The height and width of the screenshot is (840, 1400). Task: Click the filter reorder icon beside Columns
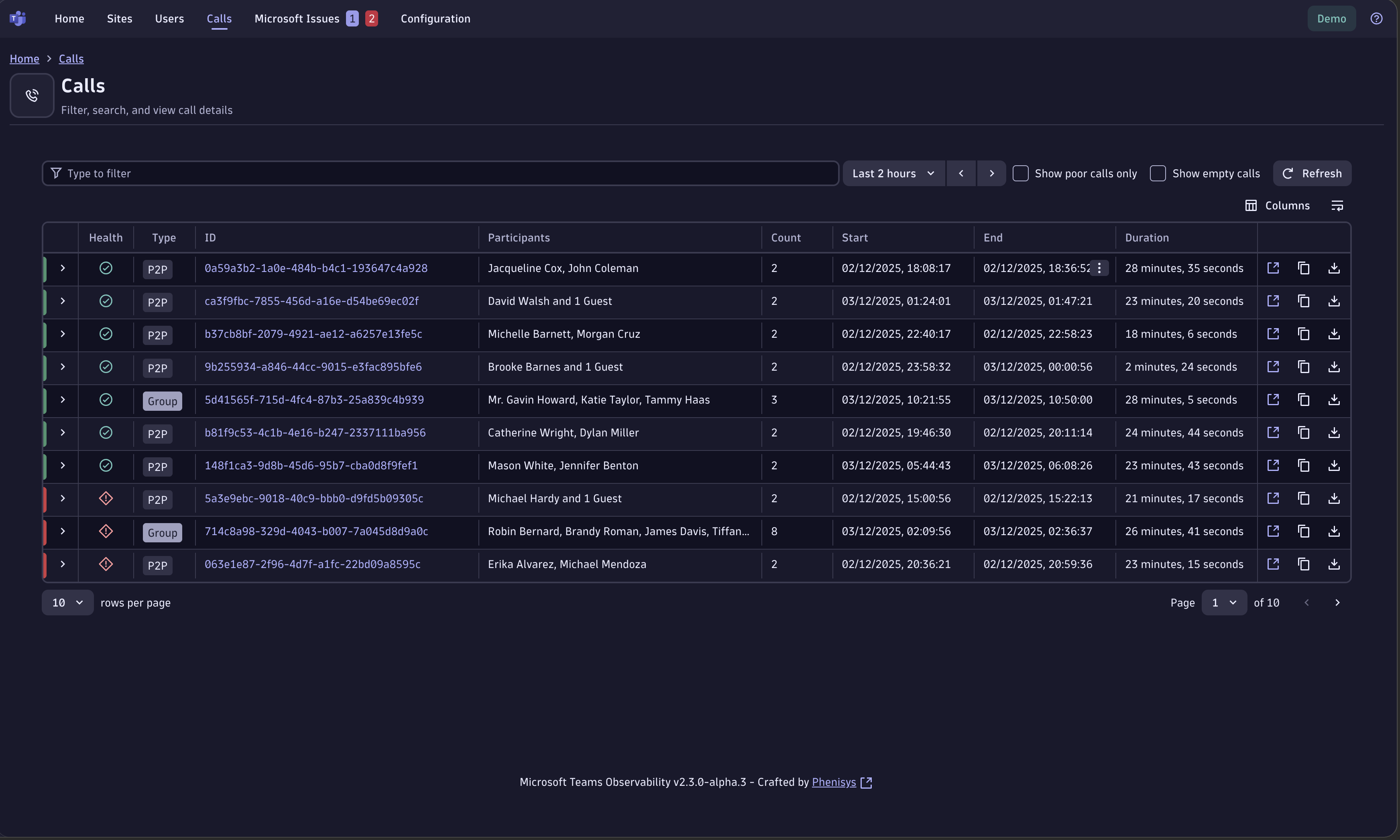[1338, 205]
